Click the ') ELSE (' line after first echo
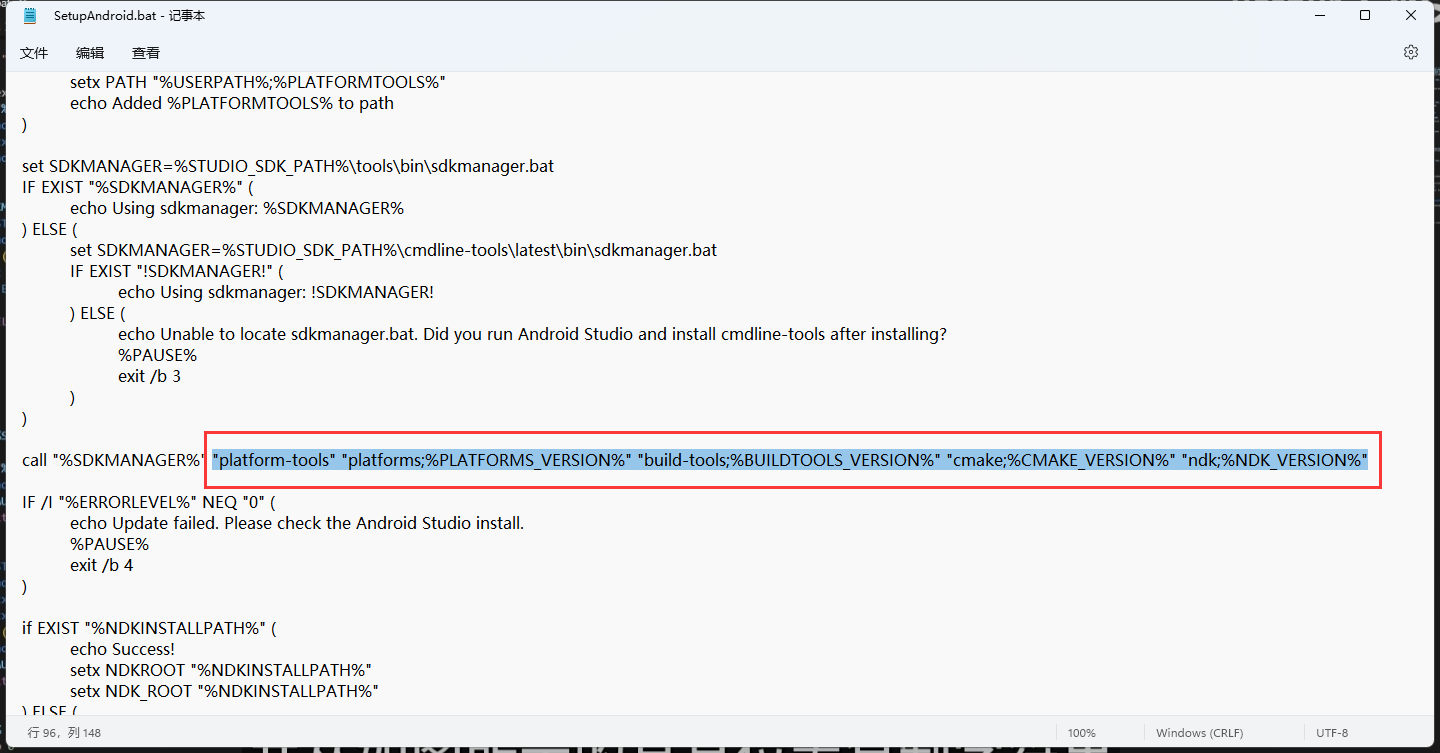 click(x=49, y=229)
